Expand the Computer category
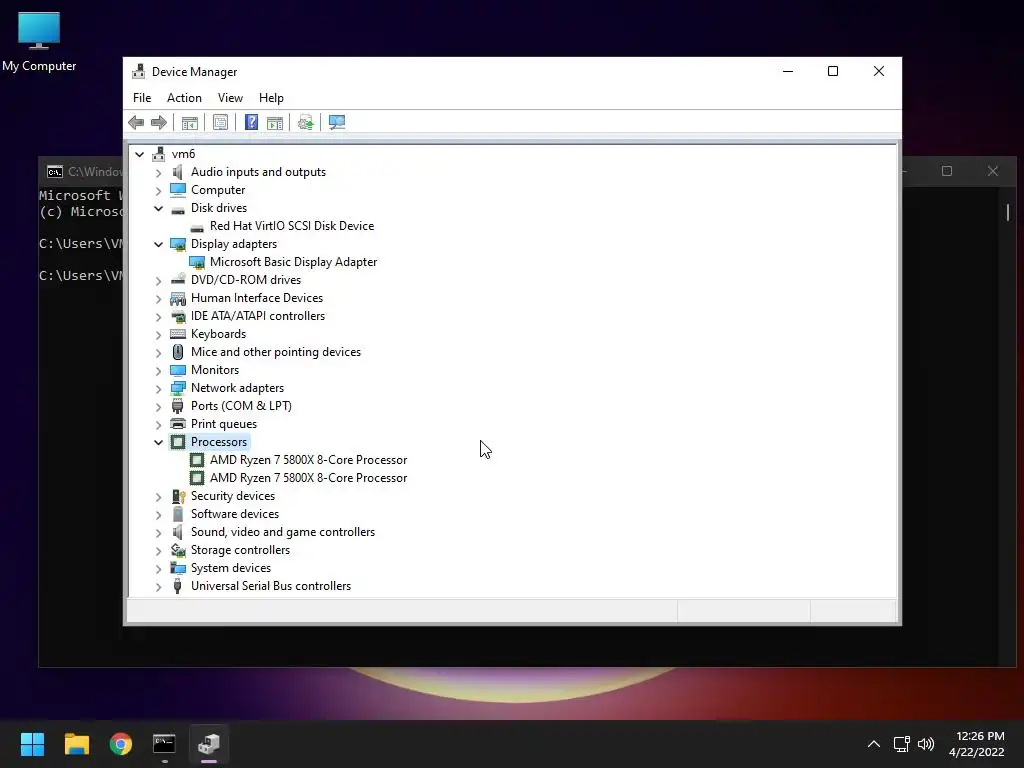Image resolution: width=1024 pixels, height=768 pixels. (158, 191)
